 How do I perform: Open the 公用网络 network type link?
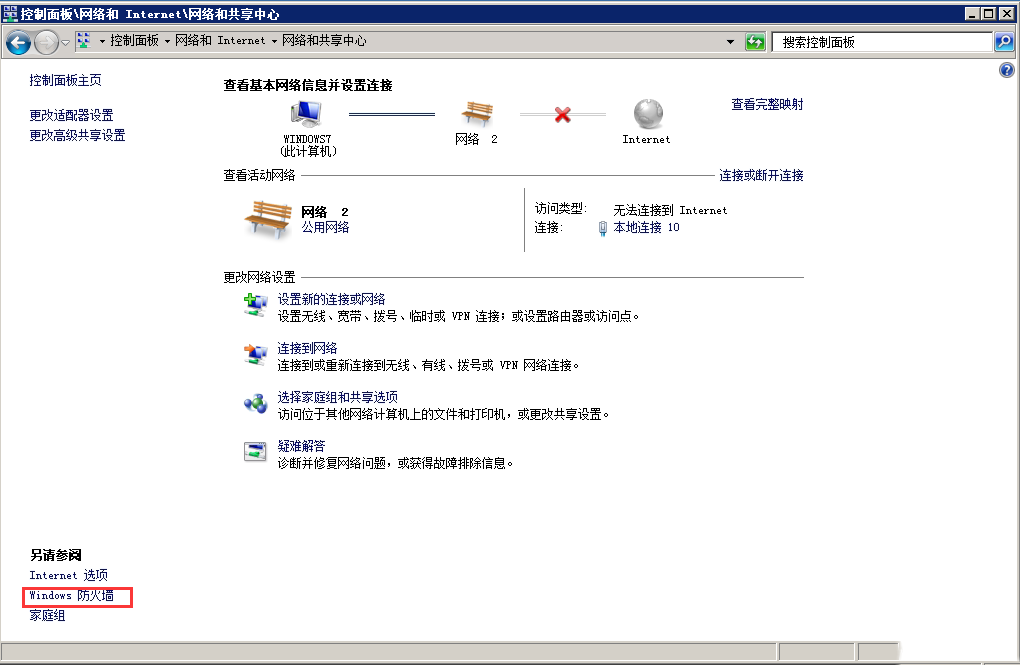[325, 227]
